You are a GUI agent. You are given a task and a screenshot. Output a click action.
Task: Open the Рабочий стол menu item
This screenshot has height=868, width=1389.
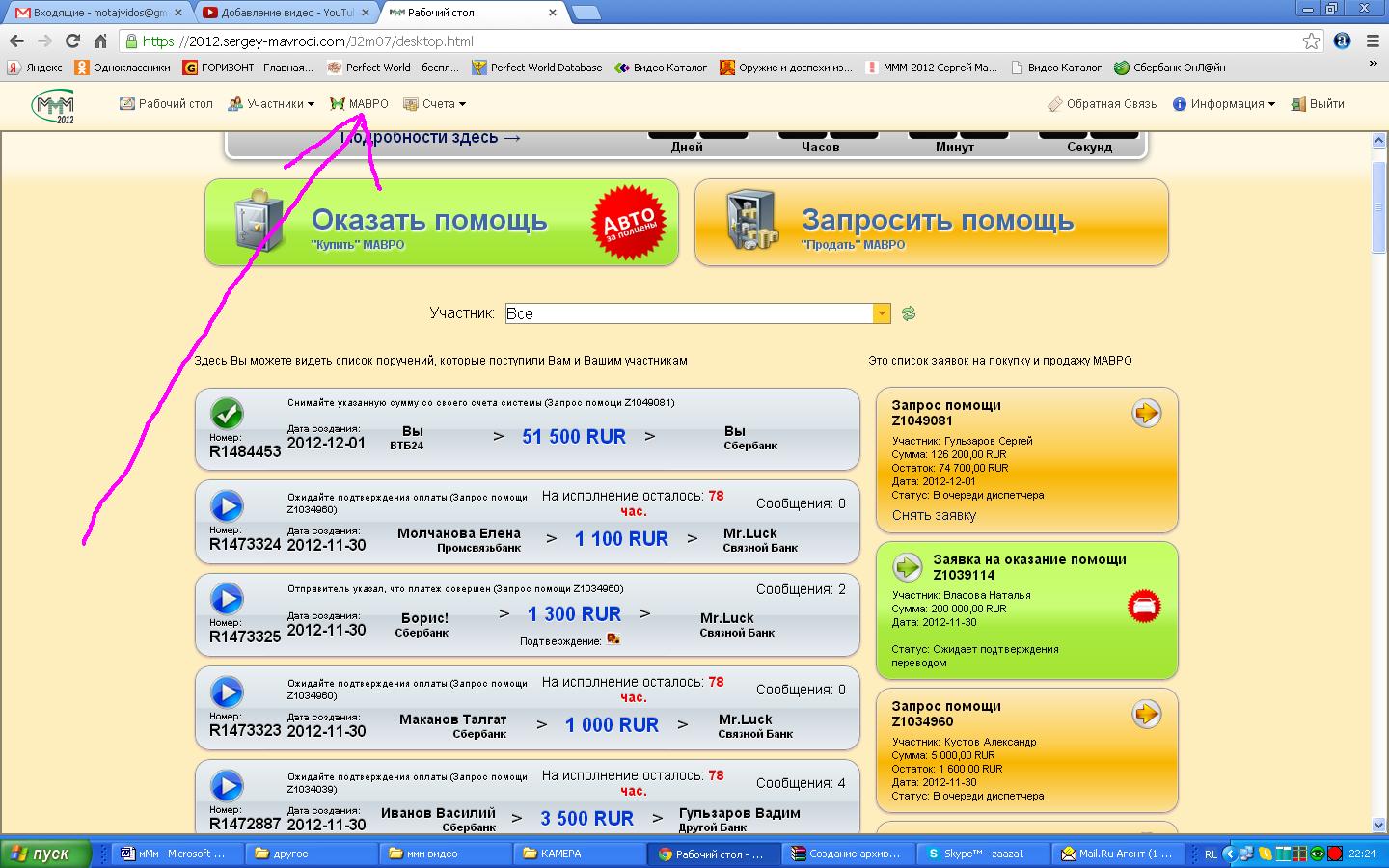166,104
